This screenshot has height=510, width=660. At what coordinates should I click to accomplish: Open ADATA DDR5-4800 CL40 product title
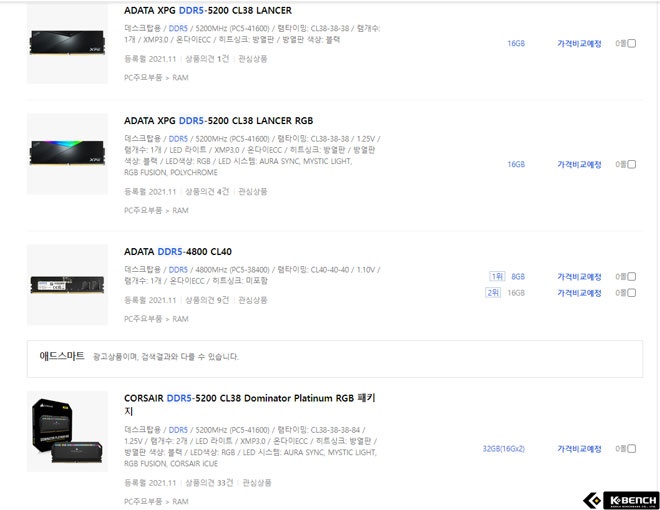click(178, 252)
